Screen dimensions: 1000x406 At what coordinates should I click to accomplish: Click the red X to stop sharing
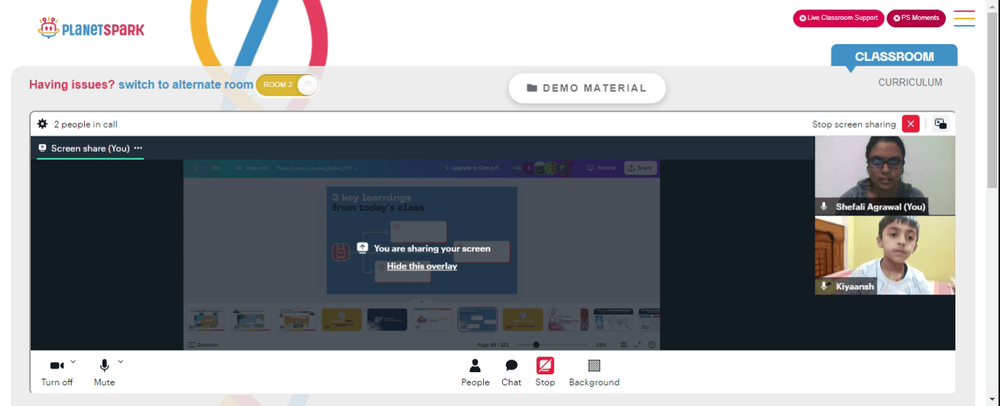coord(911,124)
